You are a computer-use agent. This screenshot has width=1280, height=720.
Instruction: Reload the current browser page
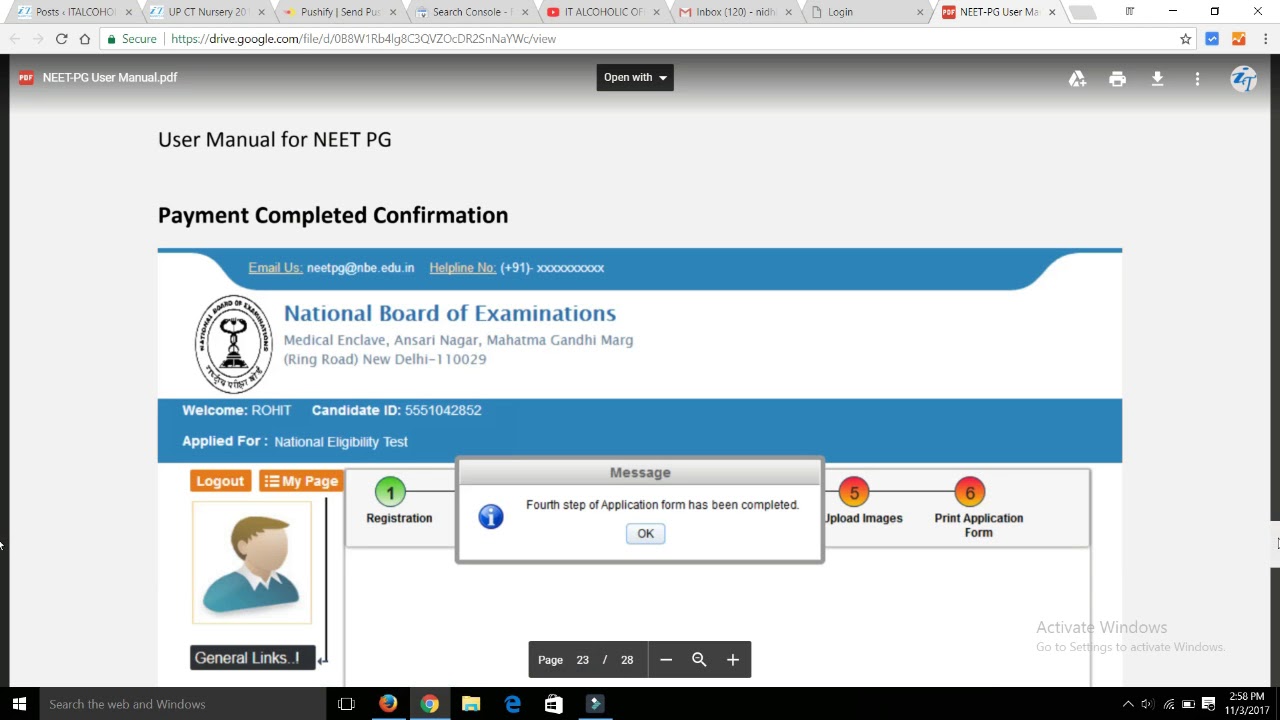click(x=61, y=39)
